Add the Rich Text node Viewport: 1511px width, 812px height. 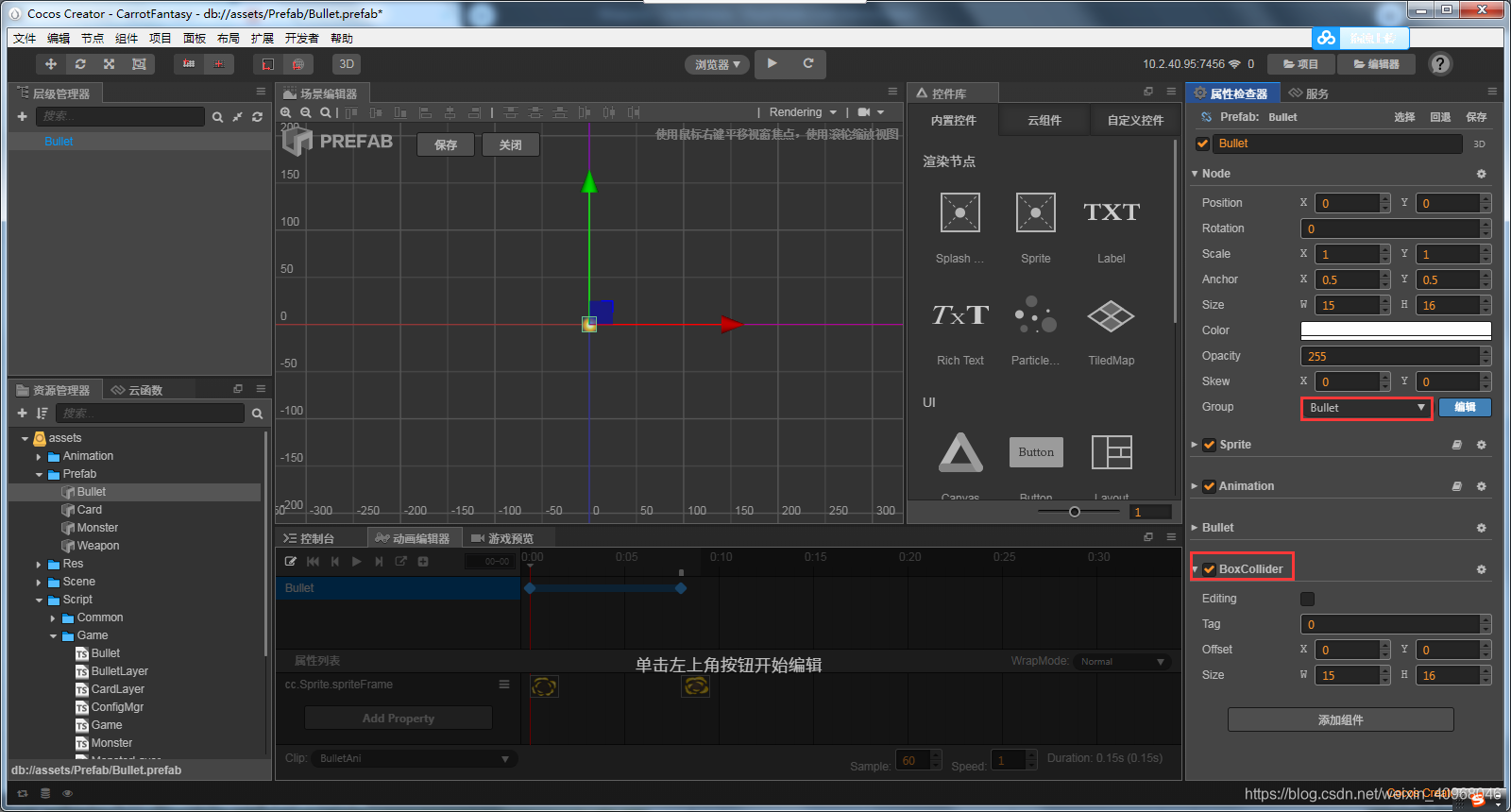(960, 330)
